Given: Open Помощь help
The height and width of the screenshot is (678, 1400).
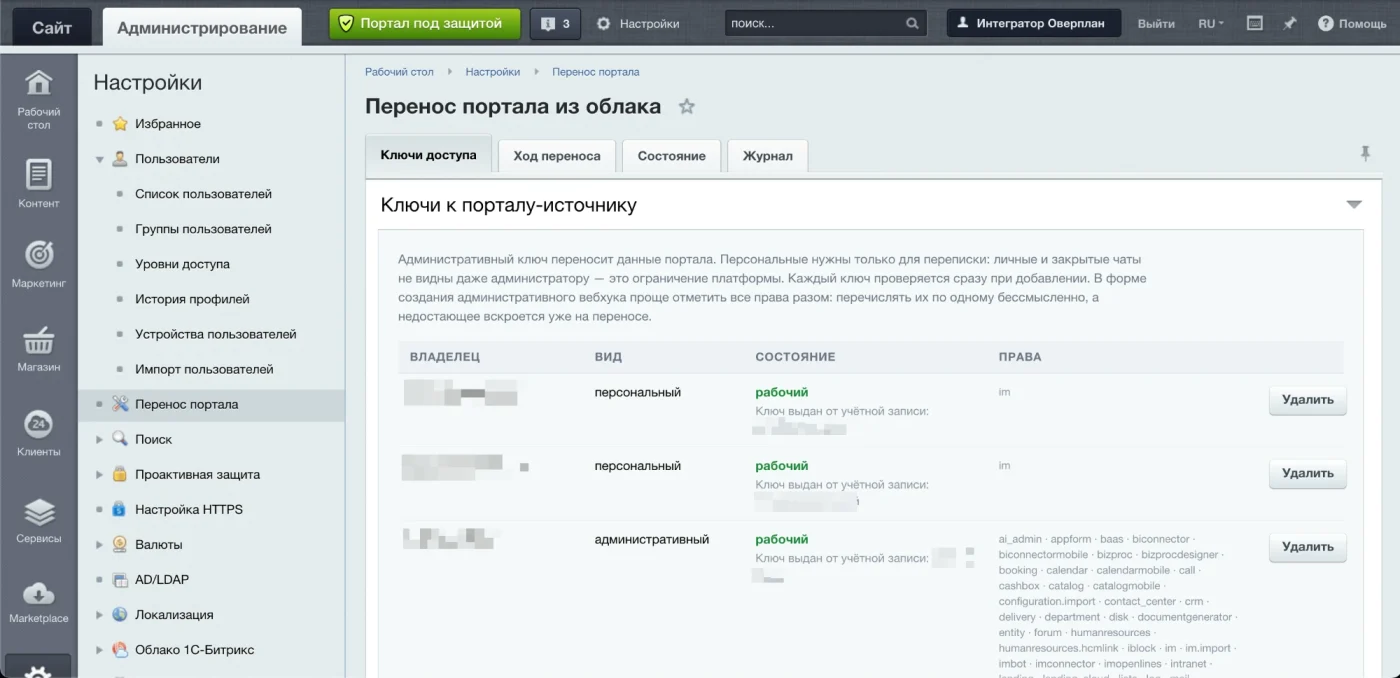Looking at the screenshot, I should 1352,23.
